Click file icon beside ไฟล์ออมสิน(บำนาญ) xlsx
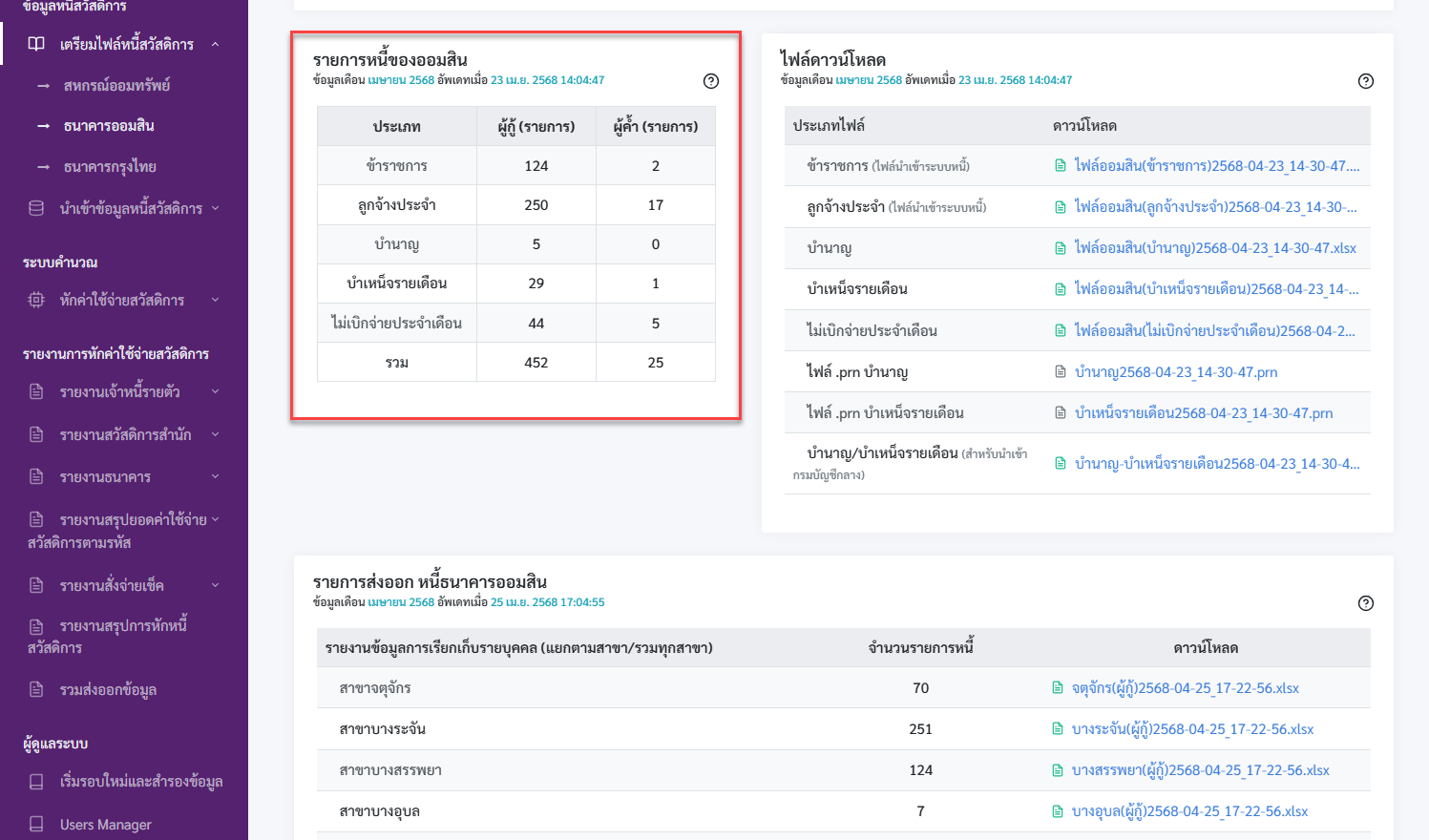Image resolution: width=1429 pixels, height=840 pixels. pyautogui.click(x=1061, y=248)
